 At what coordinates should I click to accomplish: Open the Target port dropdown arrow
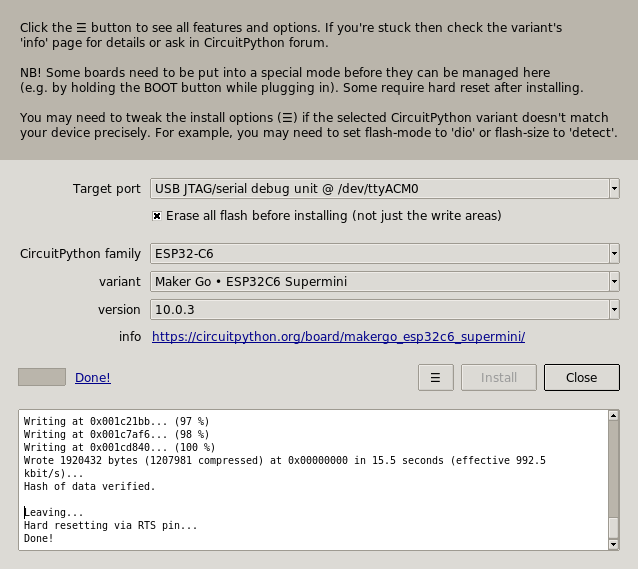(614, 188)
